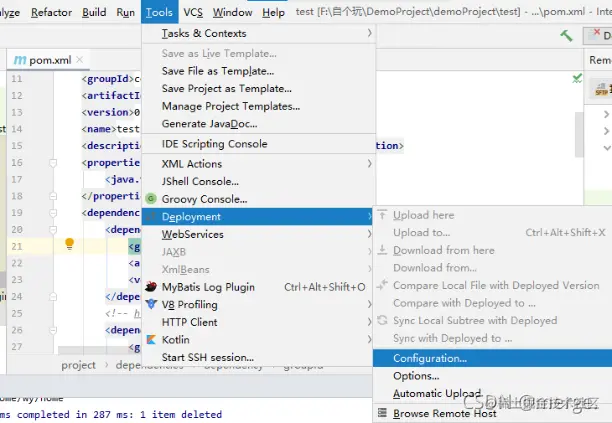Close the pom.xml editor tab
This screenshot has height=423, width=612.
pos(80,60)
